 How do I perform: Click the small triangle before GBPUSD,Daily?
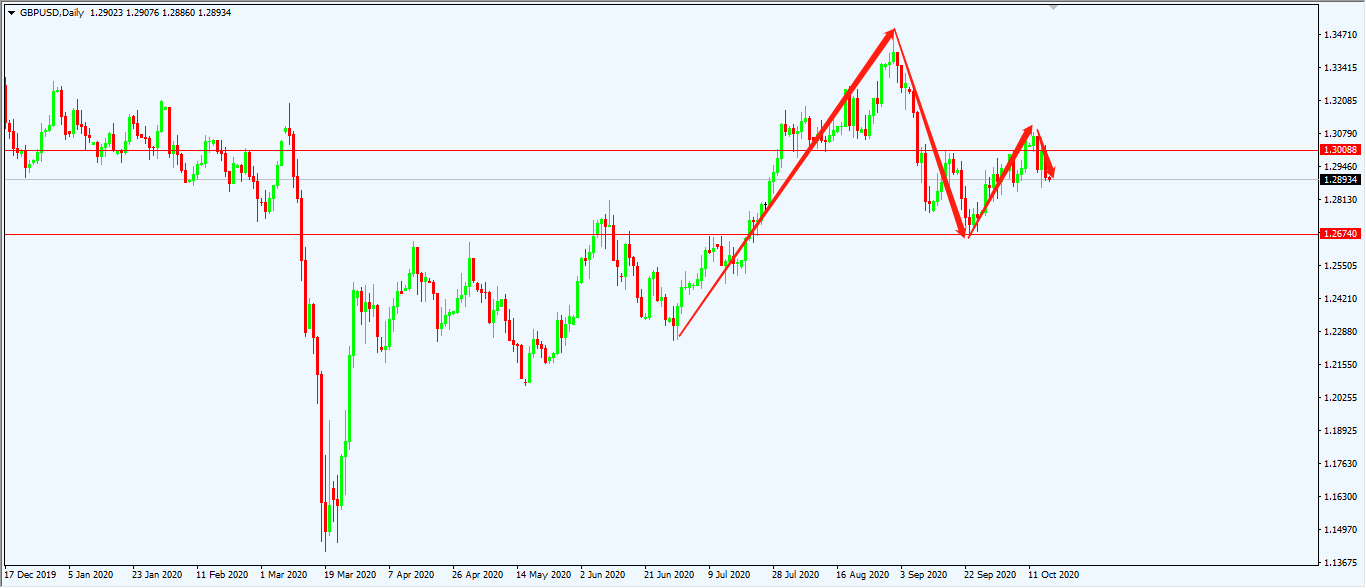point(11,12)
